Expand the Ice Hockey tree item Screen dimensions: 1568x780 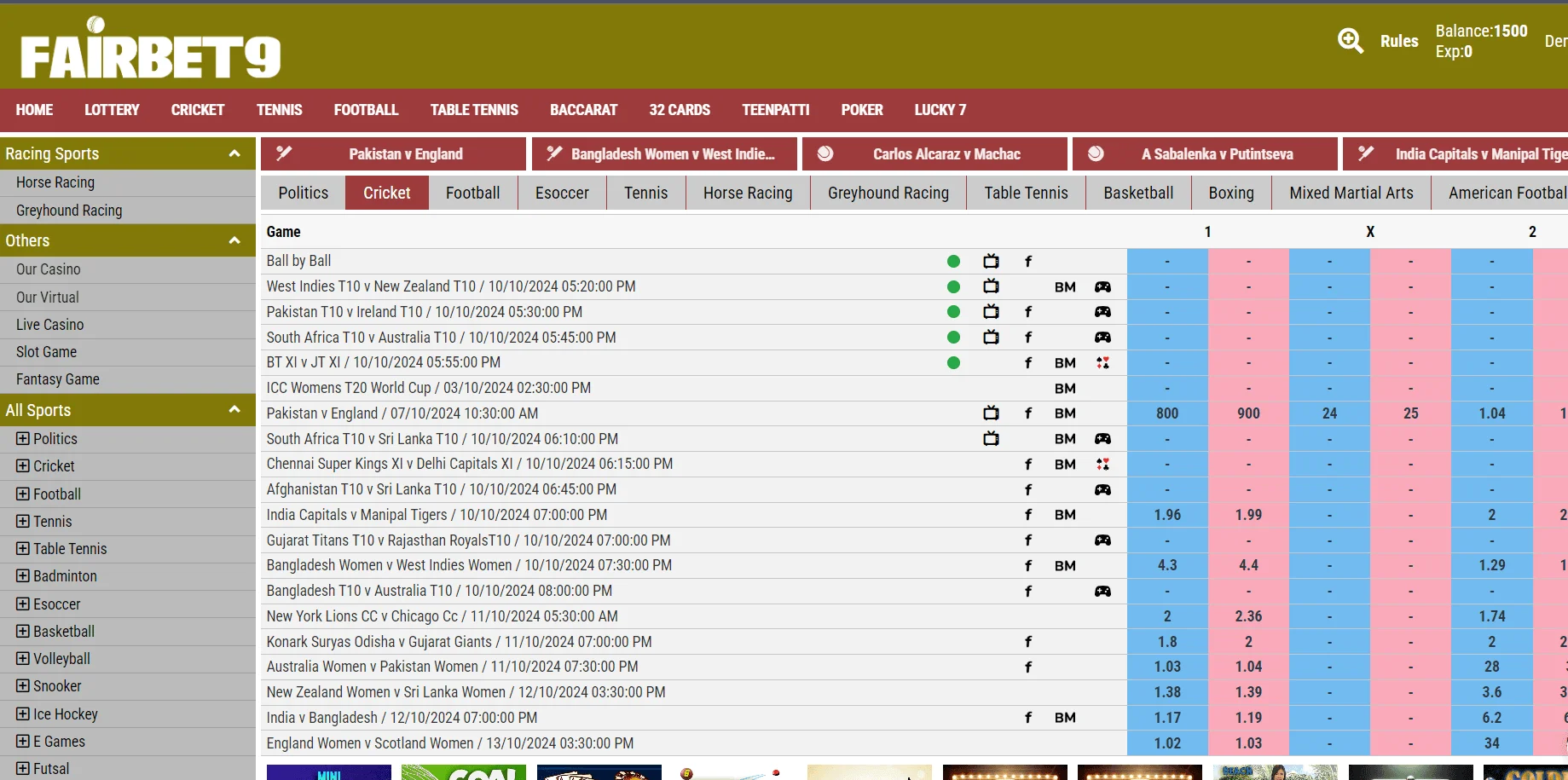(23, 714)
